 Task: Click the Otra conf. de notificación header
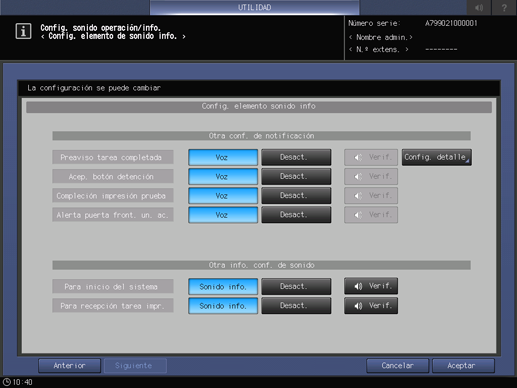point(261,136)
